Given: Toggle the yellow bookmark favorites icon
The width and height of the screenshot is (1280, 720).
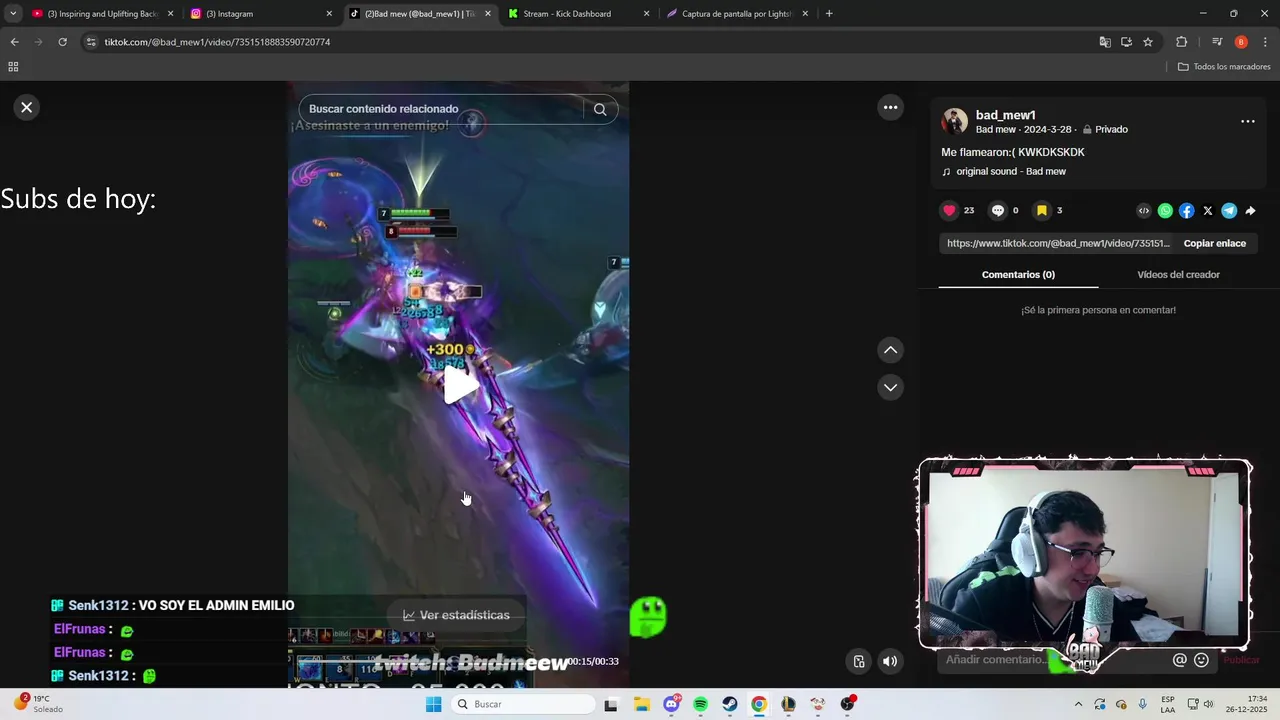Looking at the screenshot, I should click(x=1041, y=210).
